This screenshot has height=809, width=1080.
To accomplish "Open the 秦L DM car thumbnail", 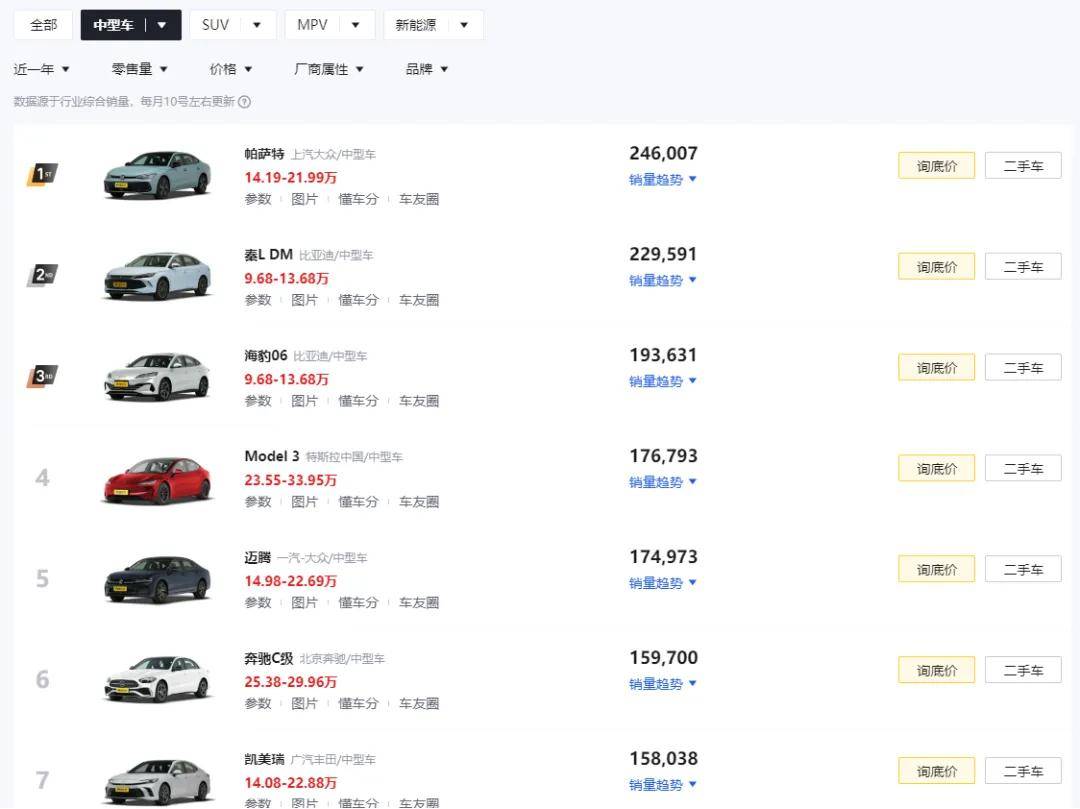I will pos(157,275).
